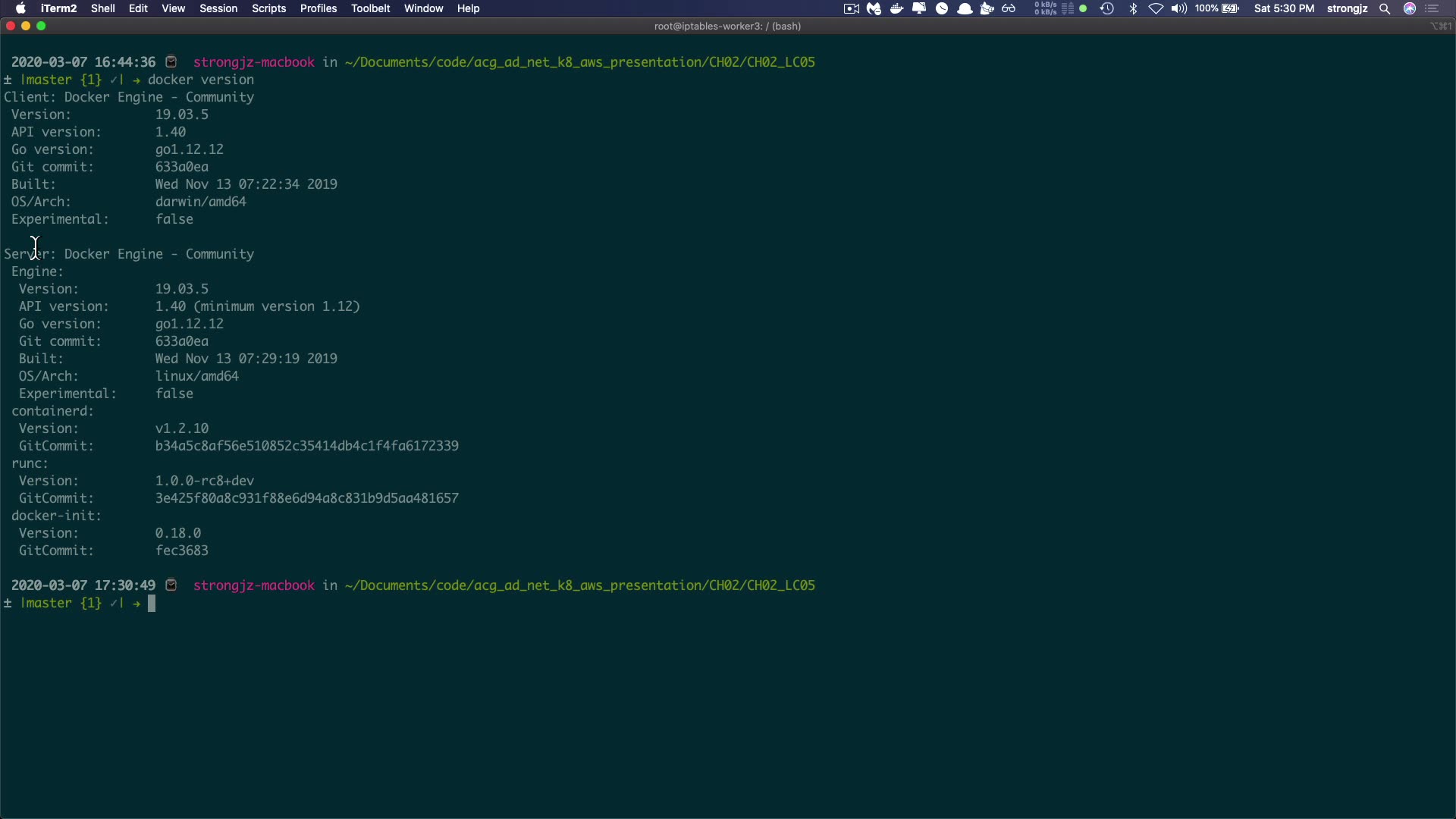This screenshot has height=819, width=1456.
Task: Open the Profiles menu
Action: point(318,8)
